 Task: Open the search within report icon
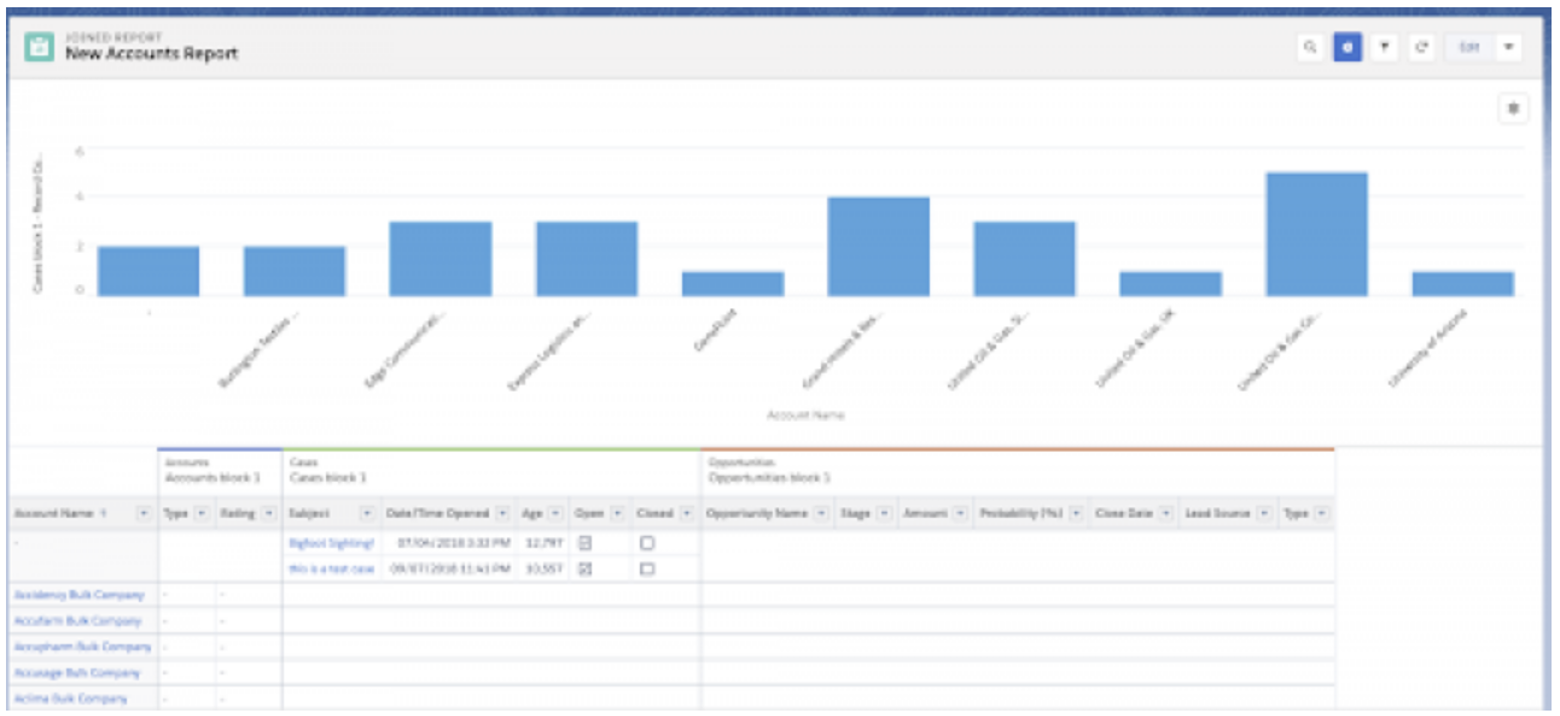[1310, 47]
